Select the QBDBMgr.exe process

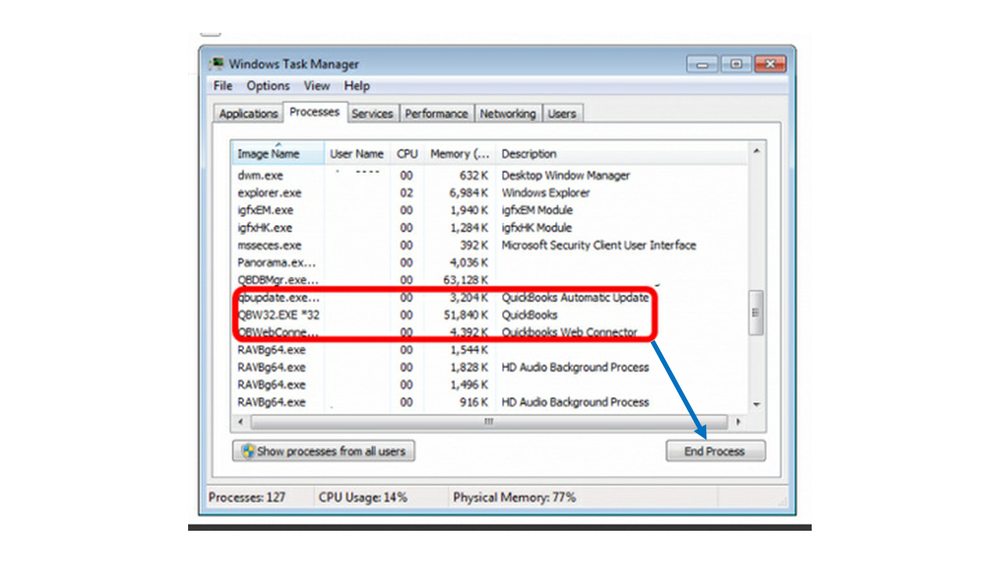(x=489, y=280)
